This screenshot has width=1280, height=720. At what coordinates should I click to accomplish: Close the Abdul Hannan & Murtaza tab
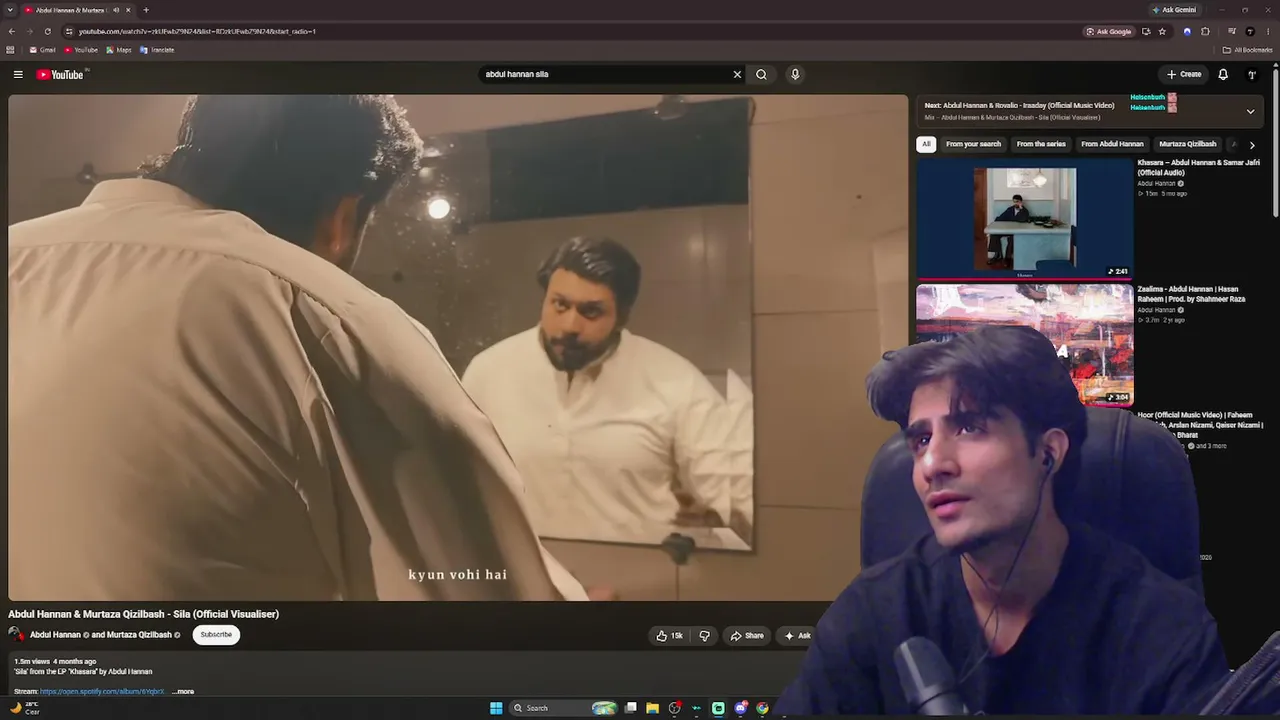128,10
